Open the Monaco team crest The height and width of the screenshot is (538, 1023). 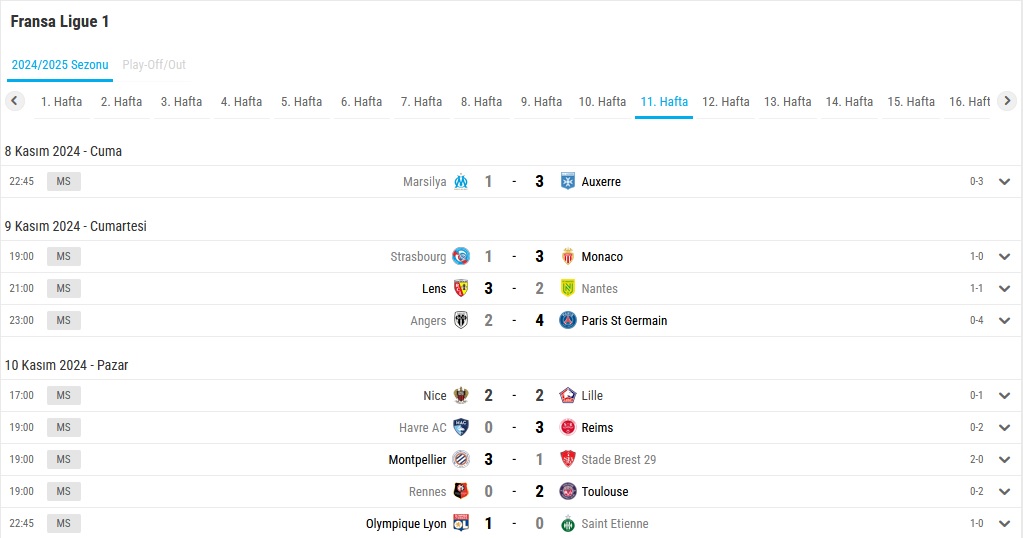point(568,256)
